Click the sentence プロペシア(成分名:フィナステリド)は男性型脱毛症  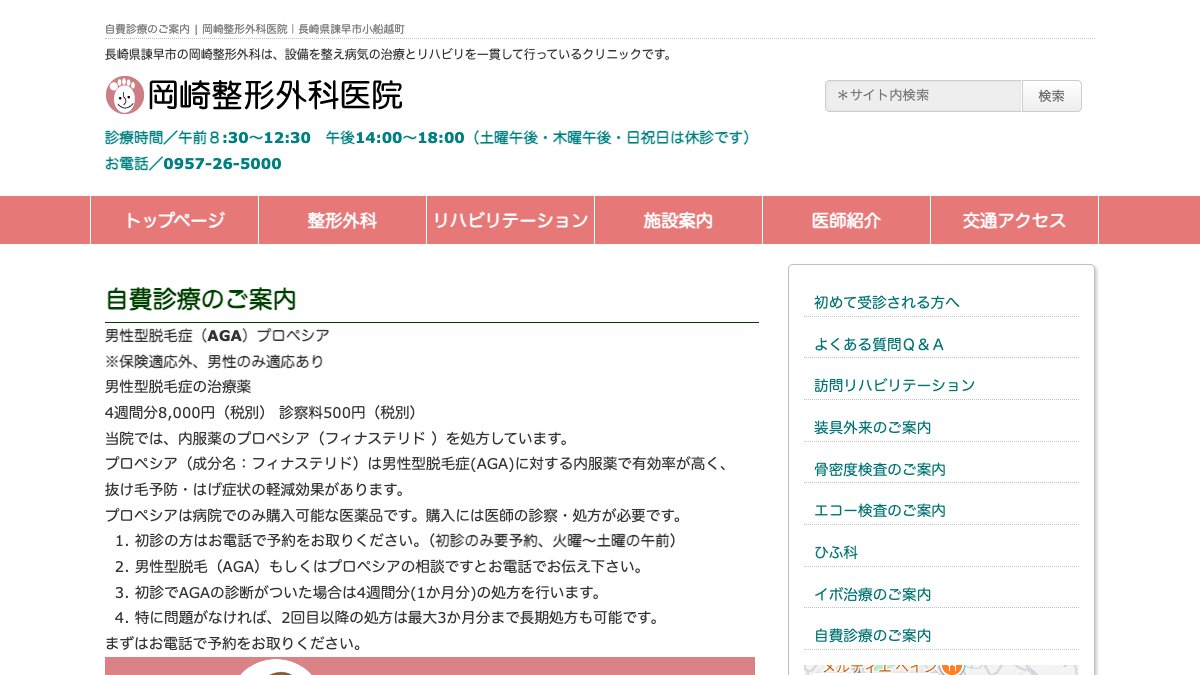[x=418, y=464]
